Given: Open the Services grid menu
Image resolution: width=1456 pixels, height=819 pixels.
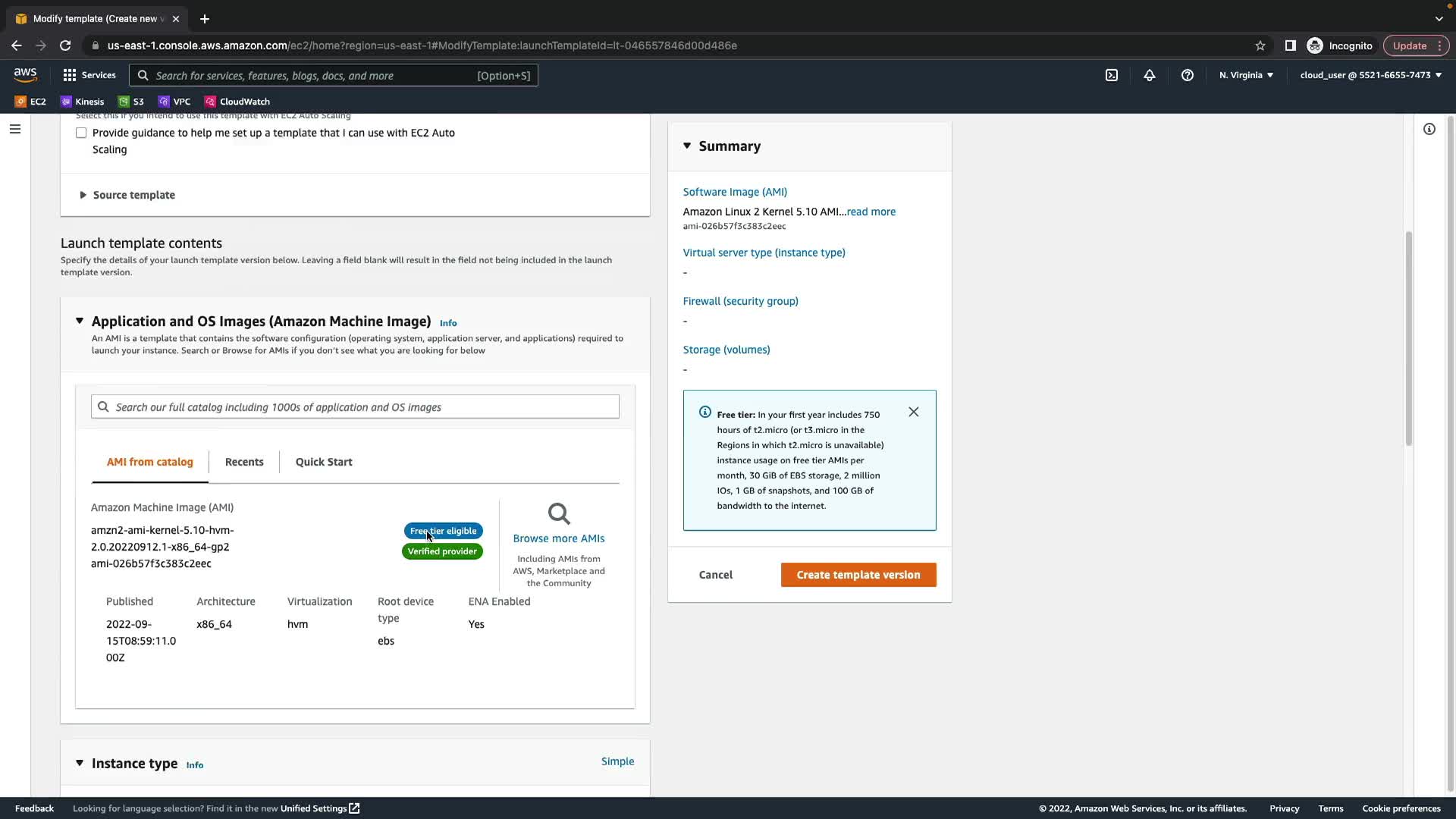Looking at the screenshot, I should tap(89, 75).
